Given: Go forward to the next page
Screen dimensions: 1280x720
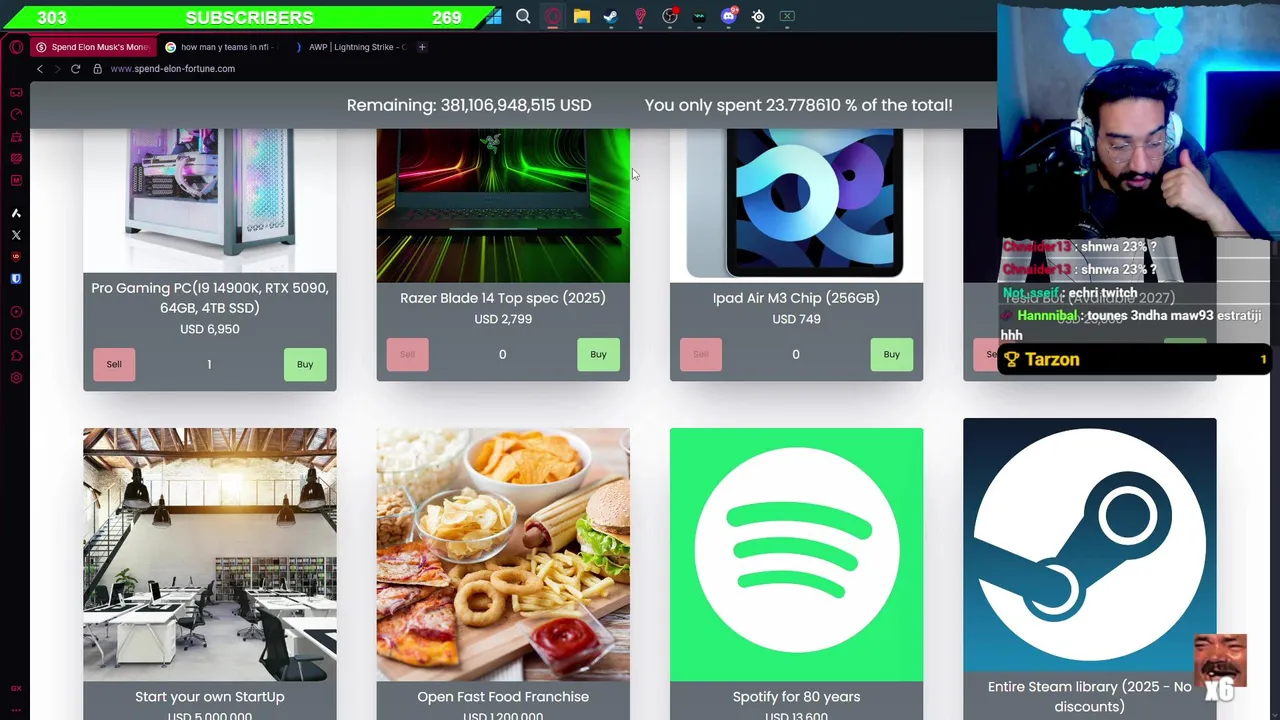Looking at the screenshot, I should (57, 69).
